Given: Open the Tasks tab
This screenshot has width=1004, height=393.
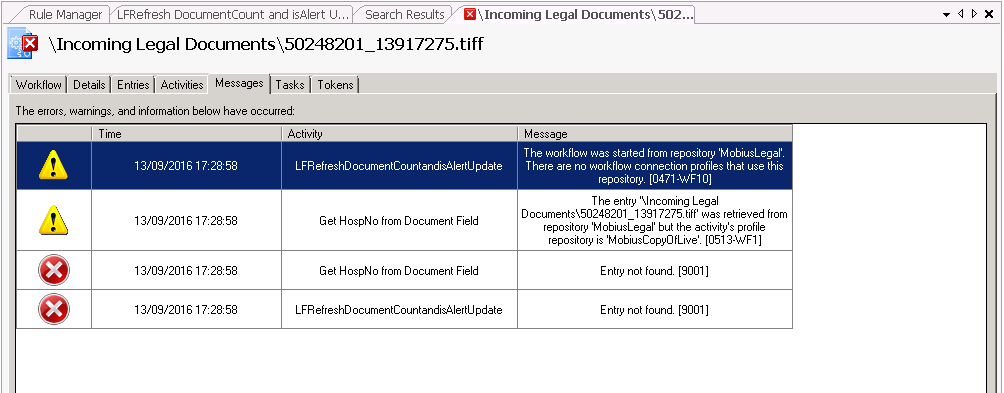Looking at the screenshot, I should pos(290,84).
